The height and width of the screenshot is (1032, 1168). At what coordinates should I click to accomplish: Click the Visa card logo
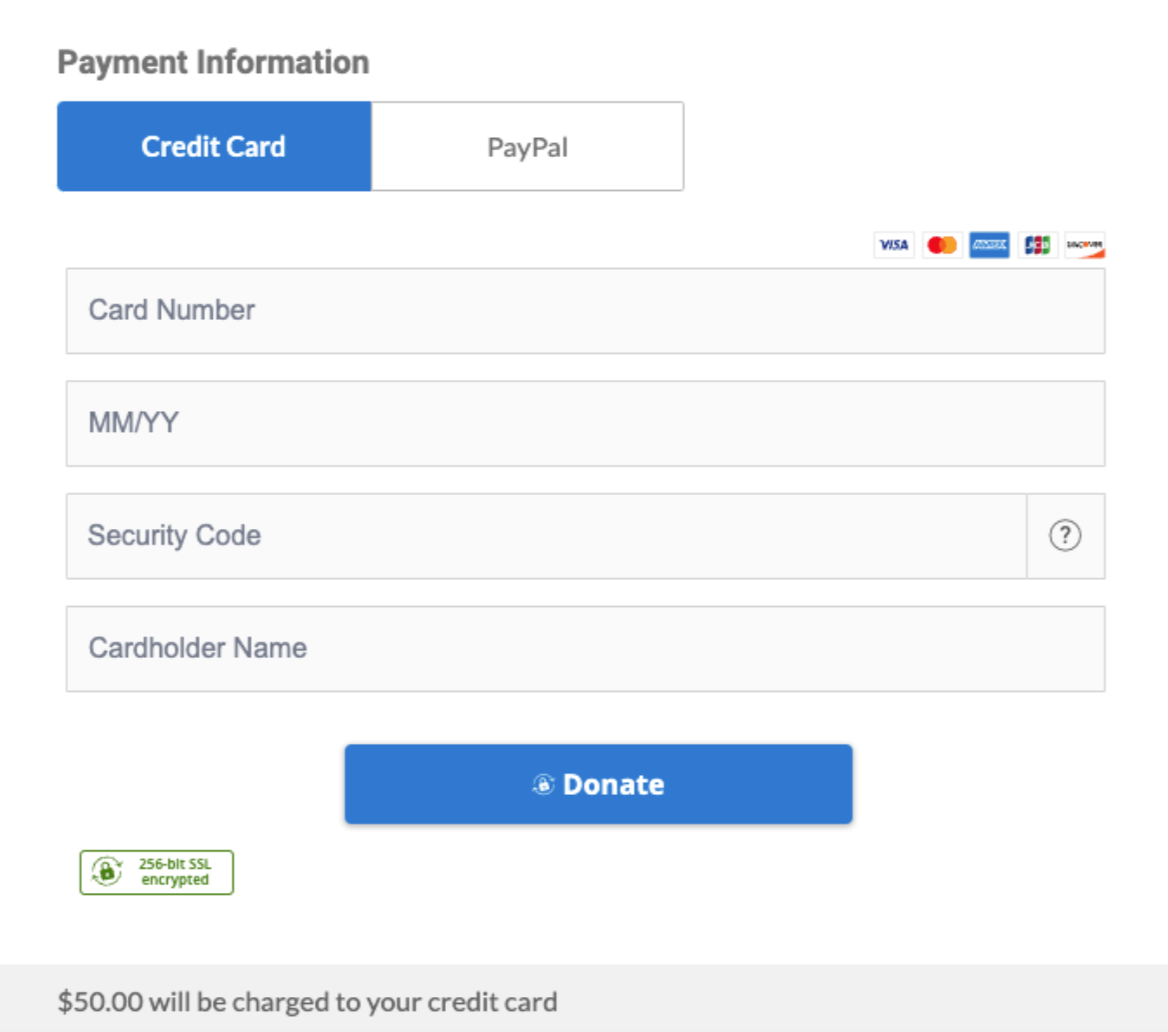pos(893,245)
